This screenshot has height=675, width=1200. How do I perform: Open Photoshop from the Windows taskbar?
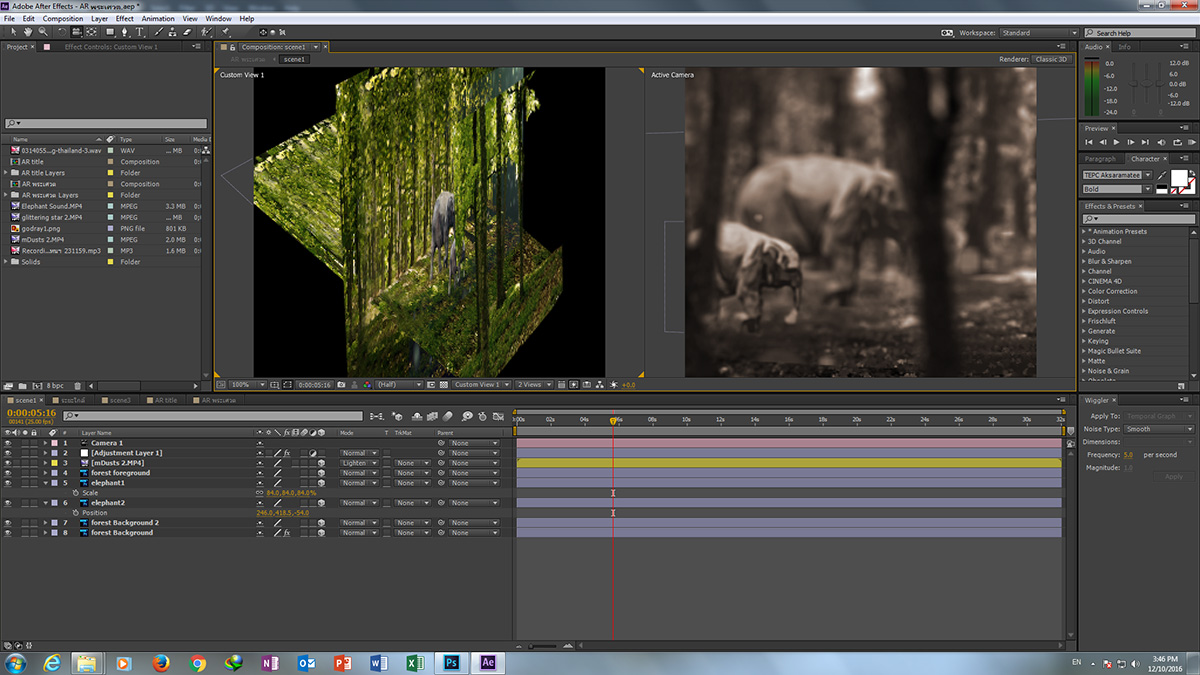pyautogui.click(x=451, y=662)
